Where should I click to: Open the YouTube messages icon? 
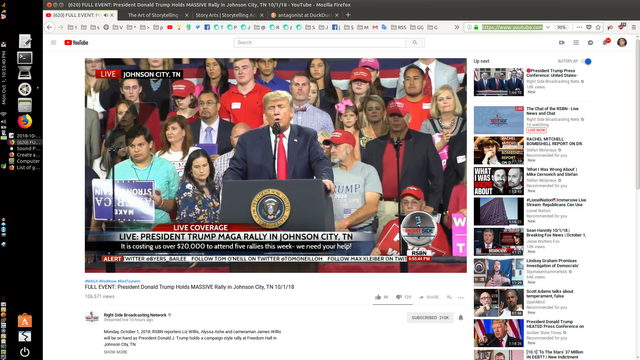(x=590, y=42)
